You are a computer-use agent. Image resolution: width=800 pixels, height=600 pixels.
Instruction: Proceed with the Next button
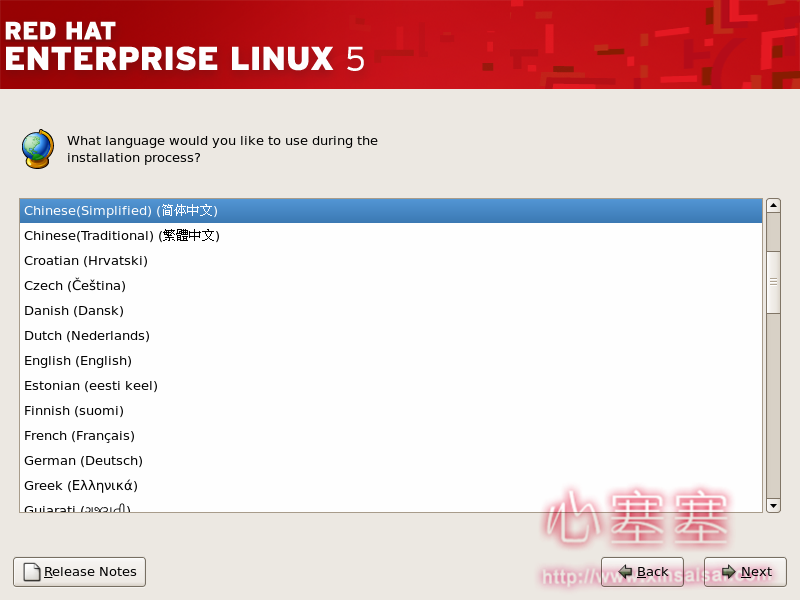click(x=745, y=572)
